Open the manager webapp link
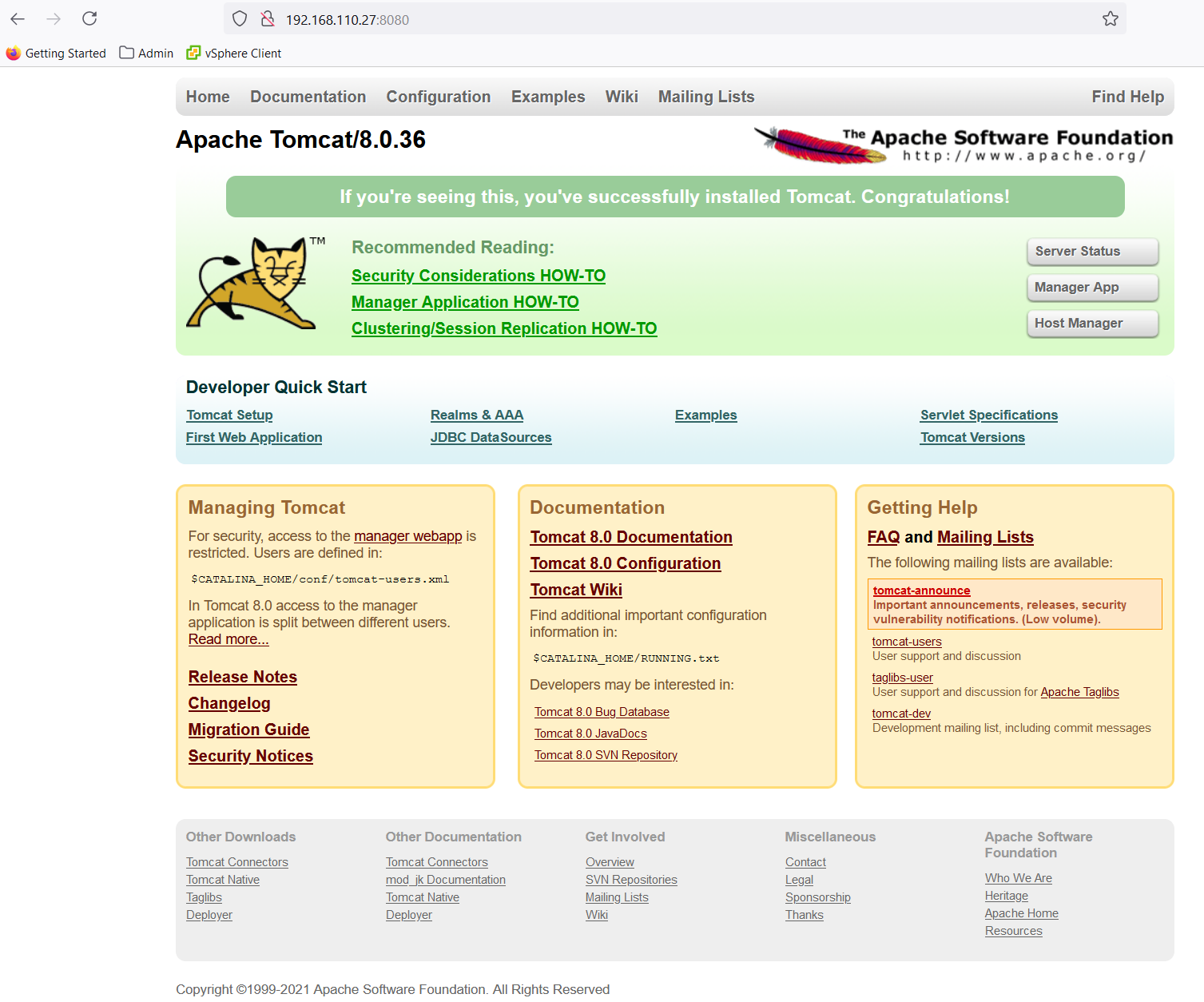The height and width of the screenshot is (1002, 1204). click(408, 536)
